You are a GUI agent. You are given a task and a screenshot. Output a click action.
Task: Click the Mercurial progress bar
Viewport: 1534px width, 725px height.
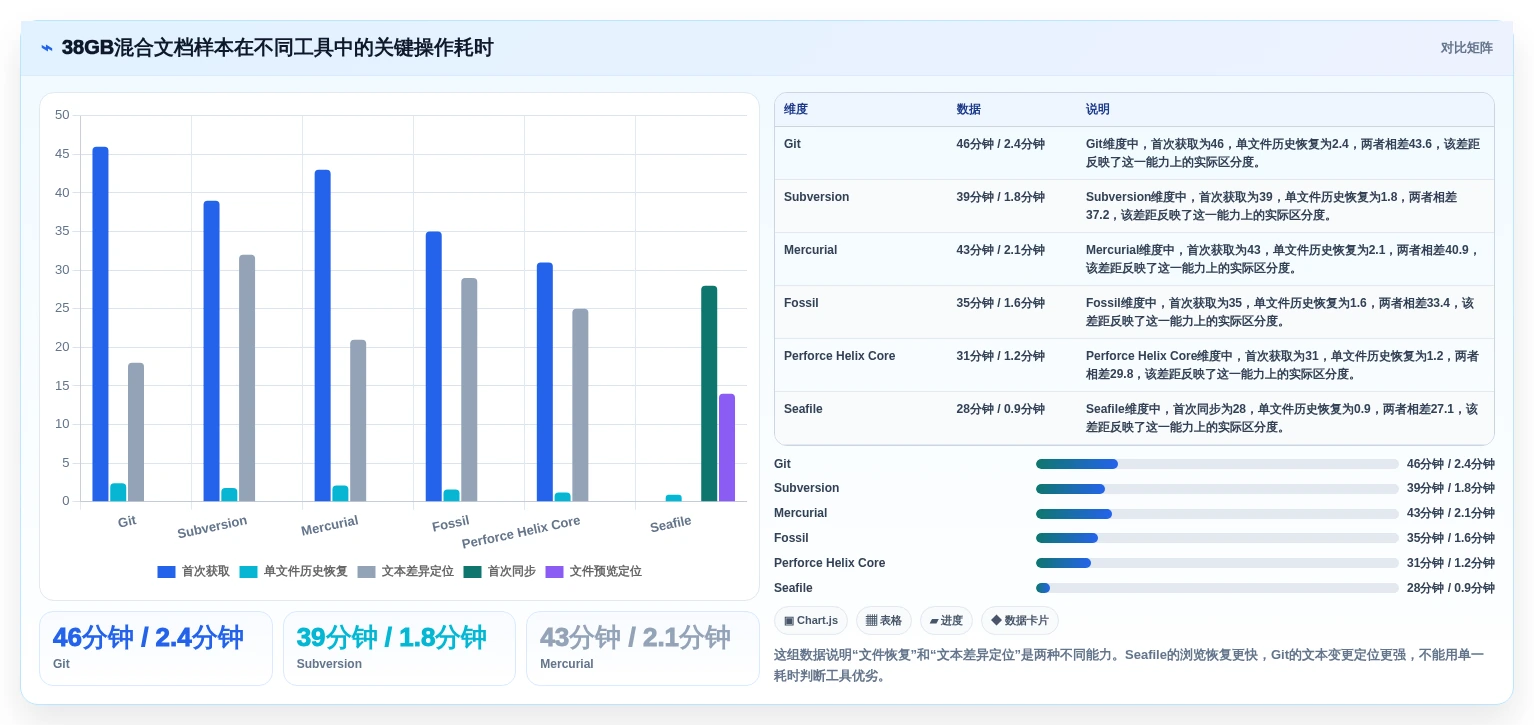[1217, 513]
